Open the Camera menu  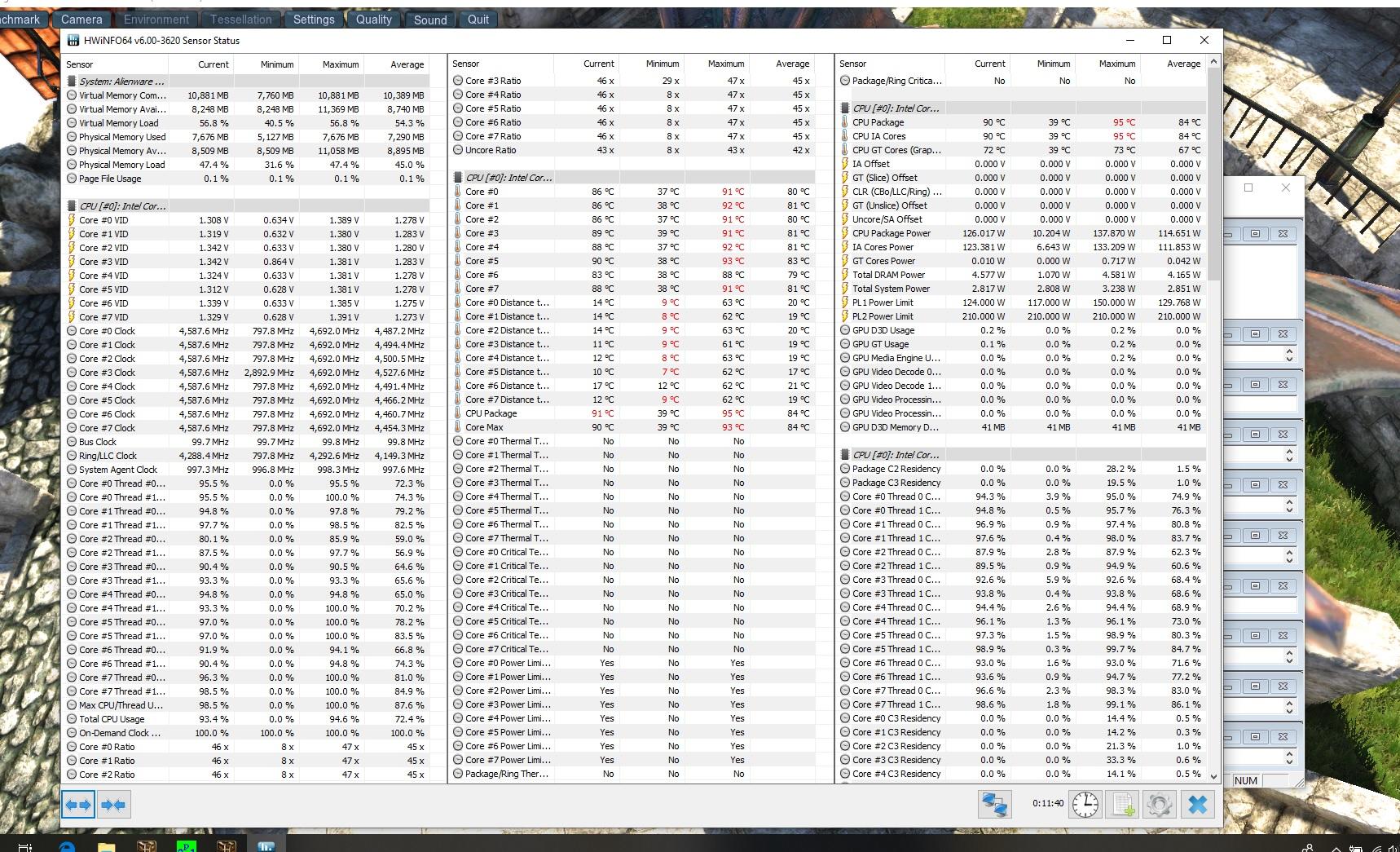pyautogui.click(x=81, y=19)
